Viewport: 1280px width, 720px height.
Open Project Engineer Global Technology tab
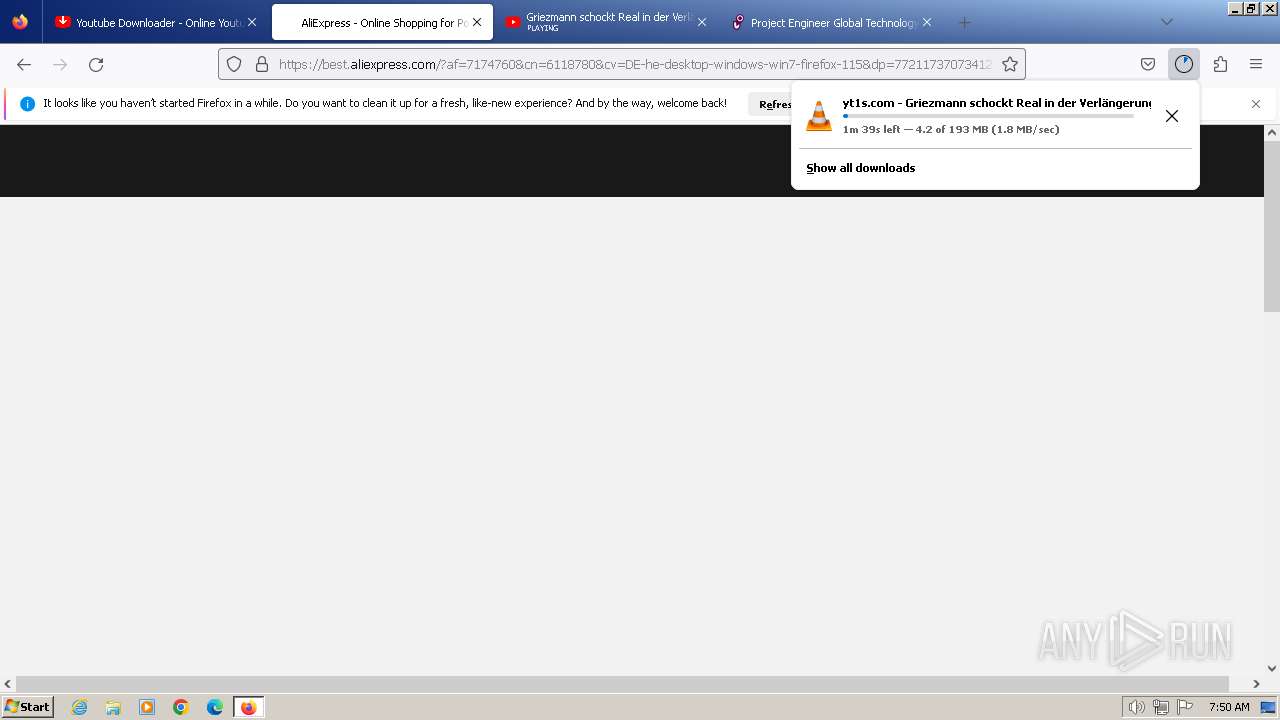tap(832, 22)
